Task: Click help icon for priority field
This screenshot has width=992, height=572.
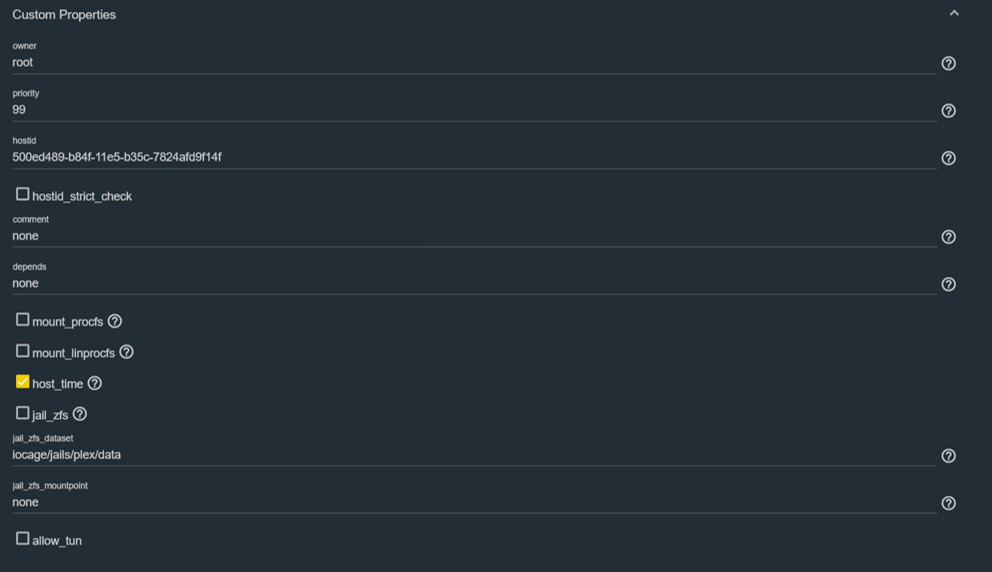Action: pos(948,111)
